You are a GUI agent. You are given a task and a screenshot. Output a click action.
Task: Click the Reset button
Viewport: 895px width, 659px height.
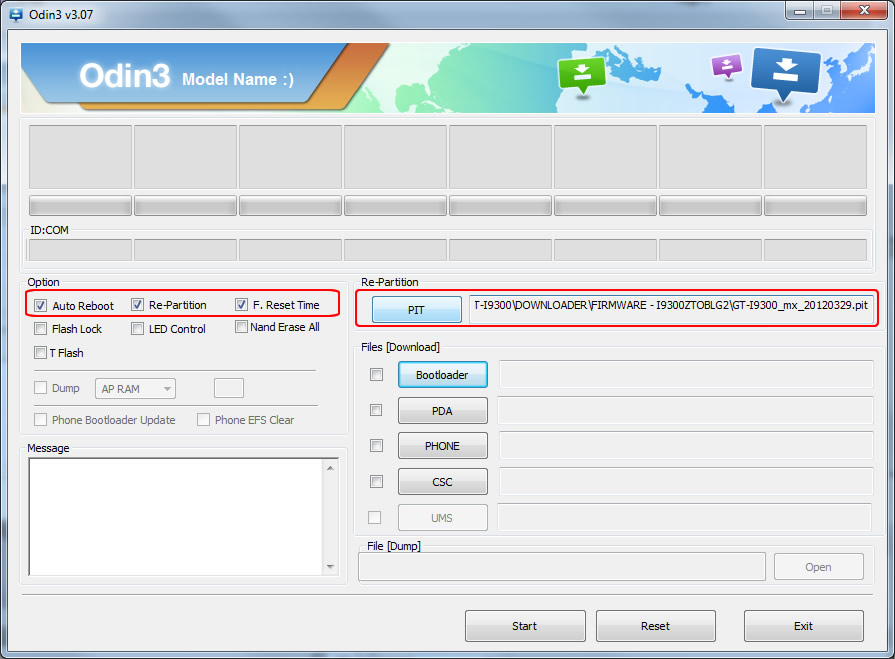point(656,626)
